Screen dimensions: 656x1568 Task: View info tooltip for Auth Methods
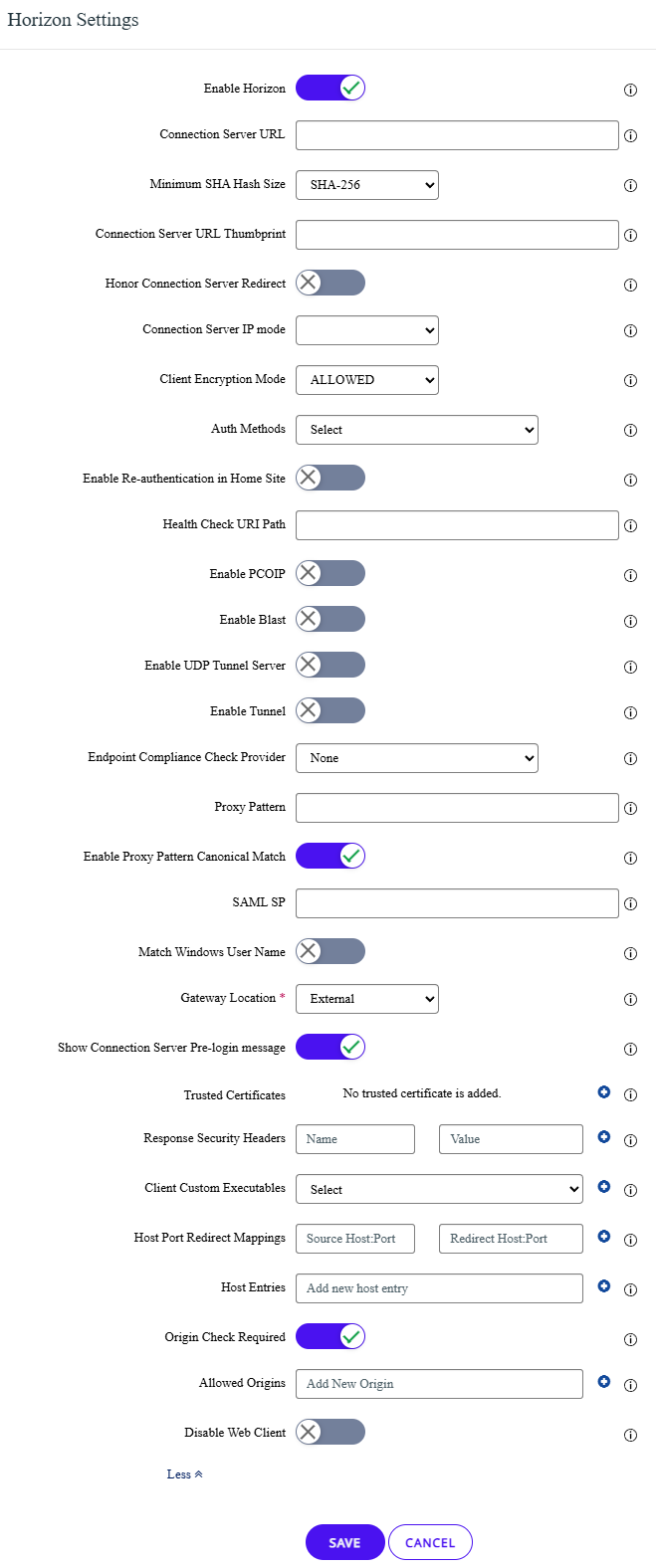630,430
